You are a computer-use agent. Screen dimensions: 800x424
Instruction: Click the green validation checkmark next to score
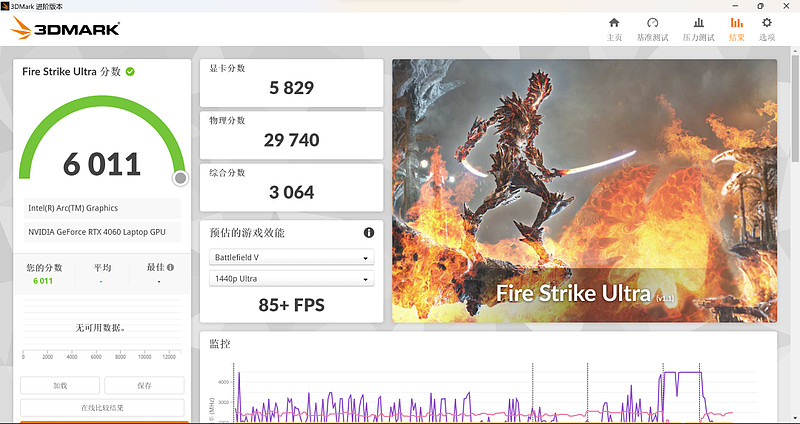130,71
